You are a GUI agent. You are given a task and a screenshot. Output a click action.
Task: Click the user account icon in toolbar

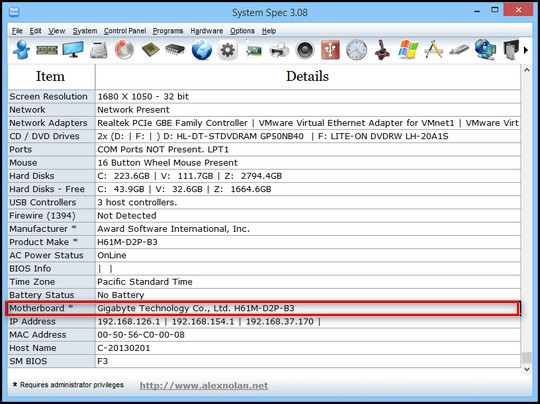pyautogui.click(x=21, y=50)
